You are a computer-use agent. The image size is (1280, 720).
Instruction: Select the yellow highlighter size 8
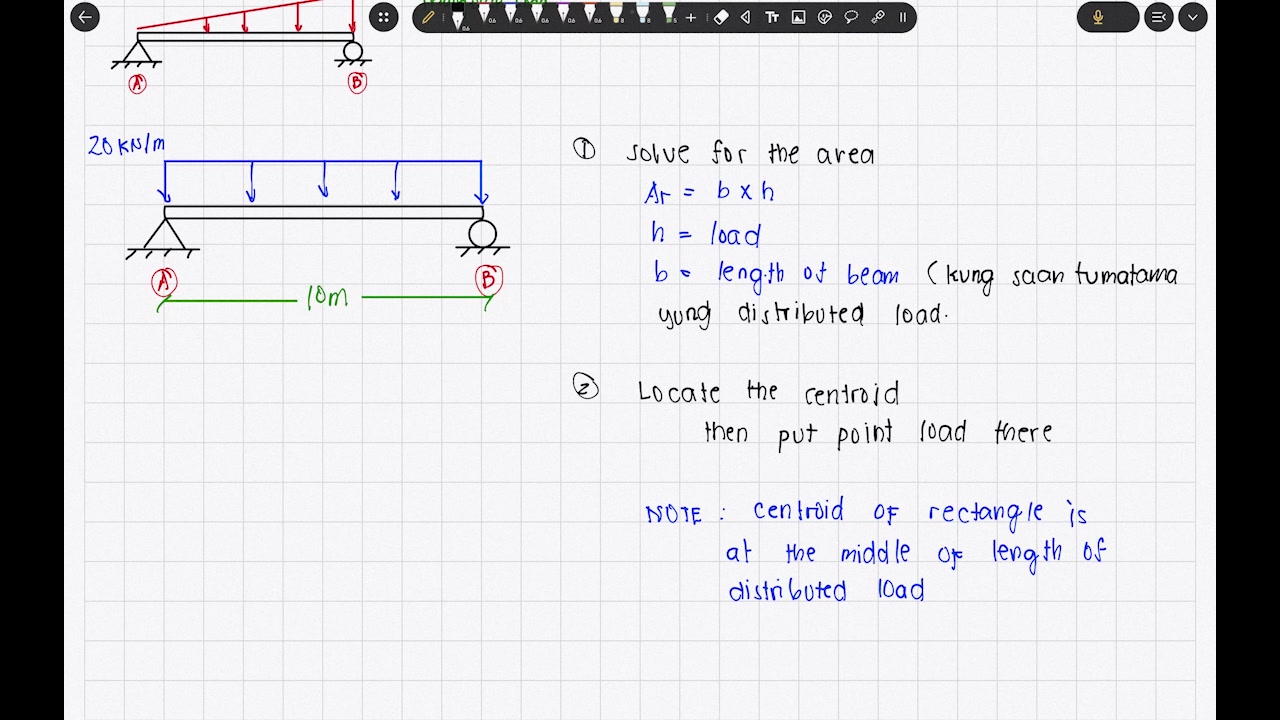(616, 14)
